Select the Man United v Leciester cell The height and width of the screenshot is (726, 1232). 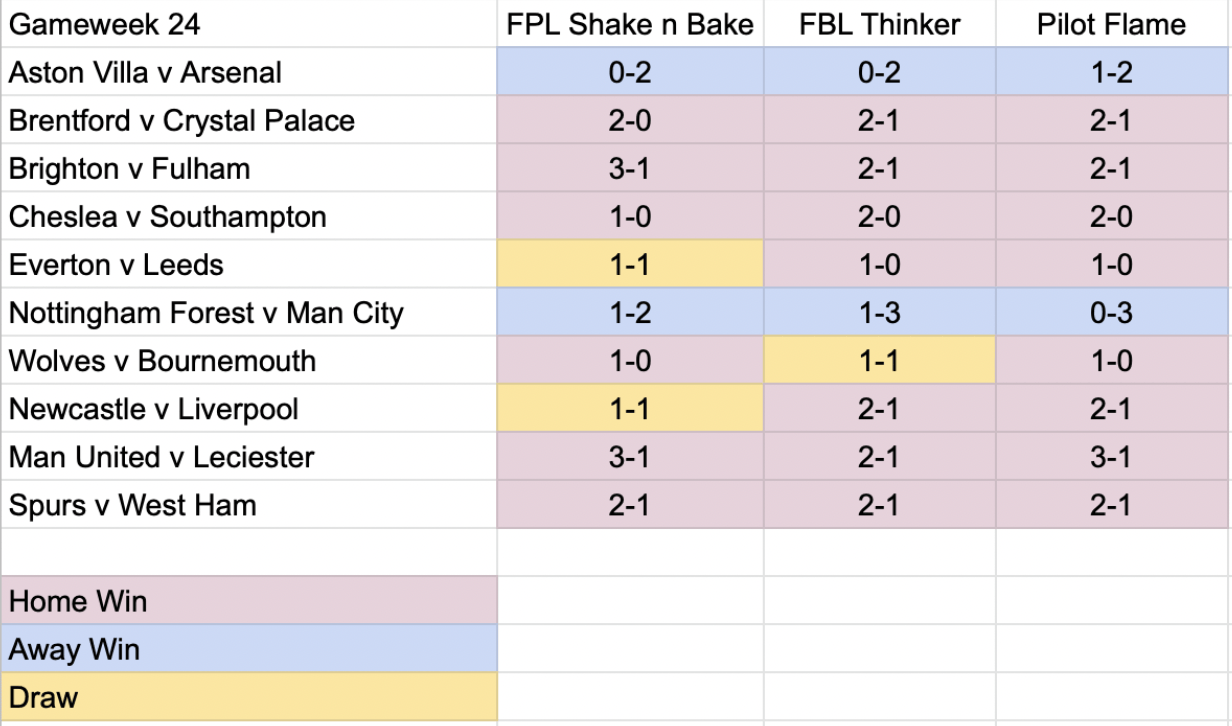pyautogui.click(x=249, y=456)
